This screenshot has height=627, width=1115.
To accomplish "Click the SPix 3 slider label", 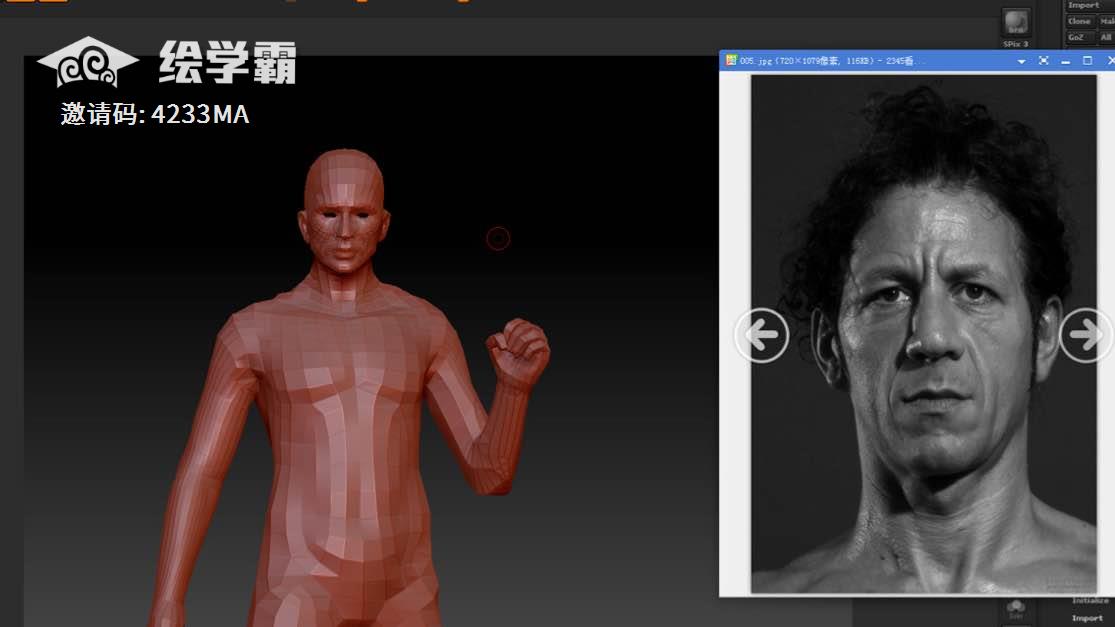I will [x=1015, y=44].
